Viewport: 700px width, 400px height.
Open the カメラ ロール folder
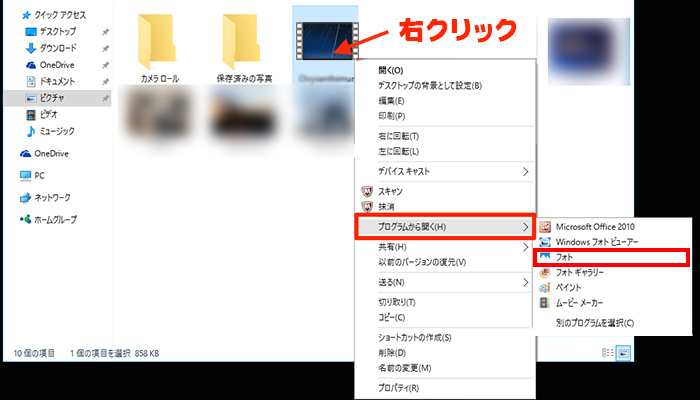tap(159, 48)
